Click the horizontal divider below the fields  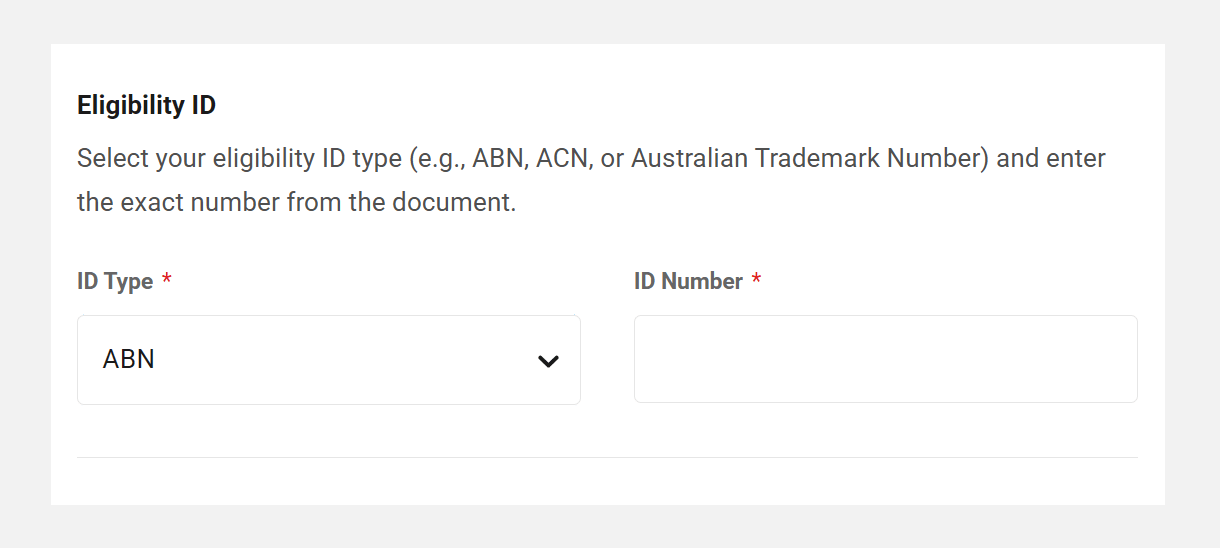[607, 457]
